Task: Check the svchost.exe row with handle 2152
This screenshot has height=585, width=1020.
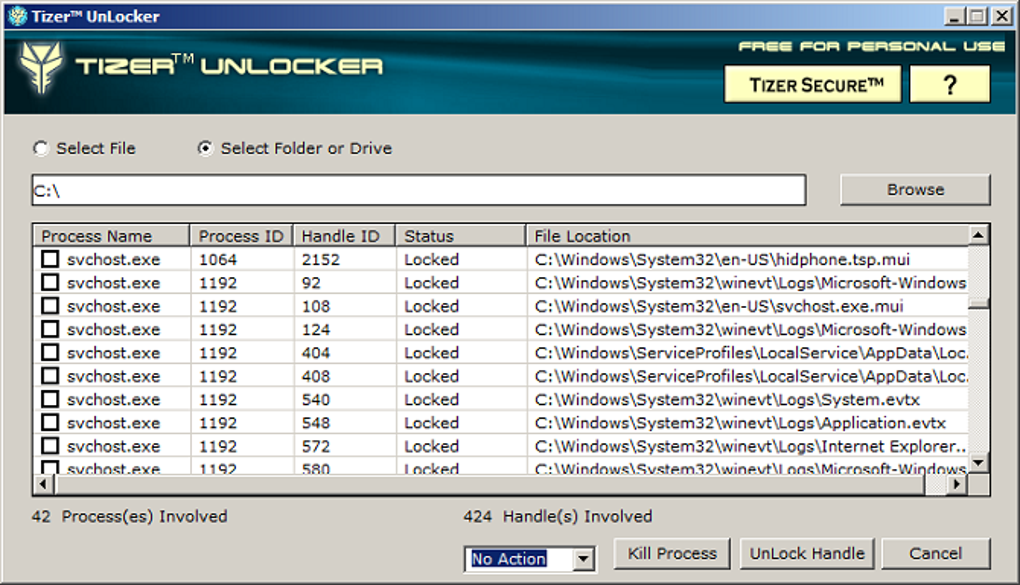Action: [x=50, y=259]
